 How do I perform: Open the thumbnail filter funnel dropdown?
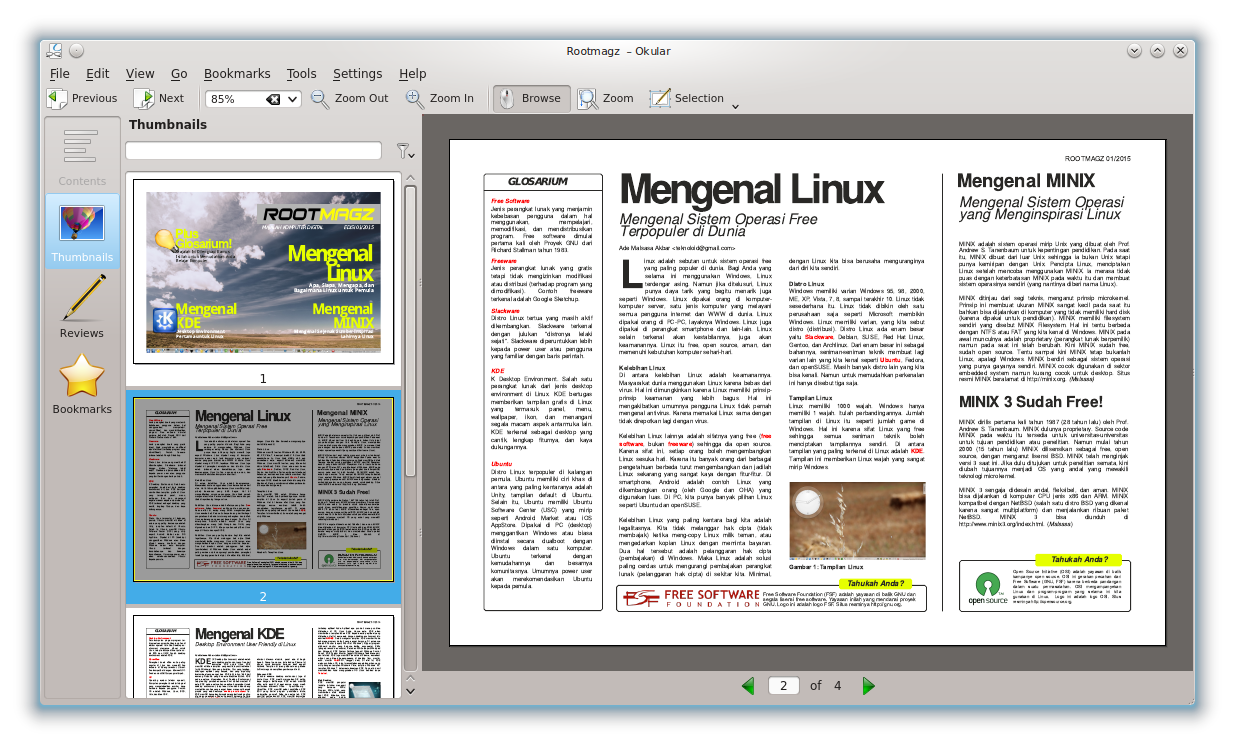406,150
